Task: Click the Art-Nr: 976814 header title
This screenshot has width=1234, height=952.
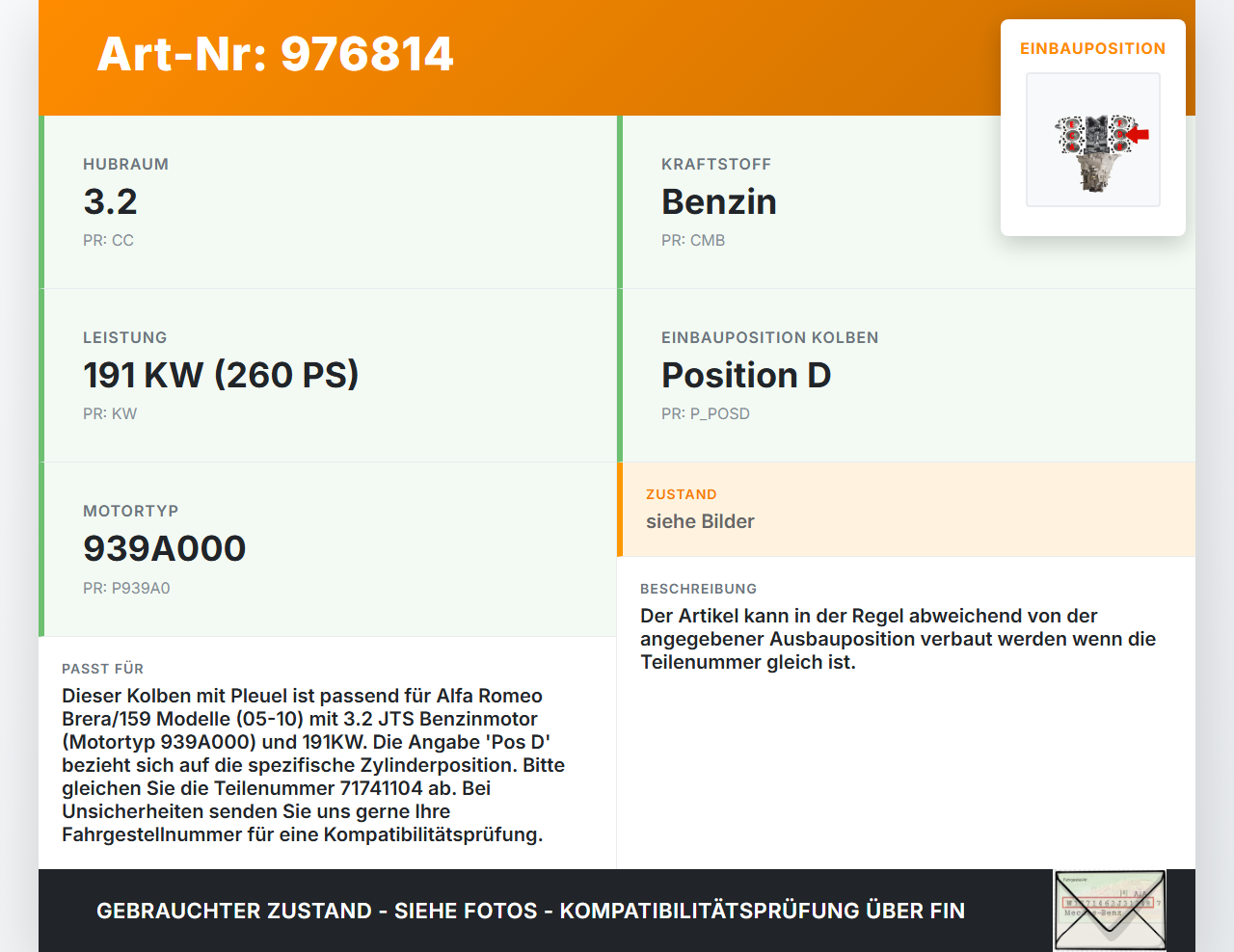Action: click(x=275, y=54)
